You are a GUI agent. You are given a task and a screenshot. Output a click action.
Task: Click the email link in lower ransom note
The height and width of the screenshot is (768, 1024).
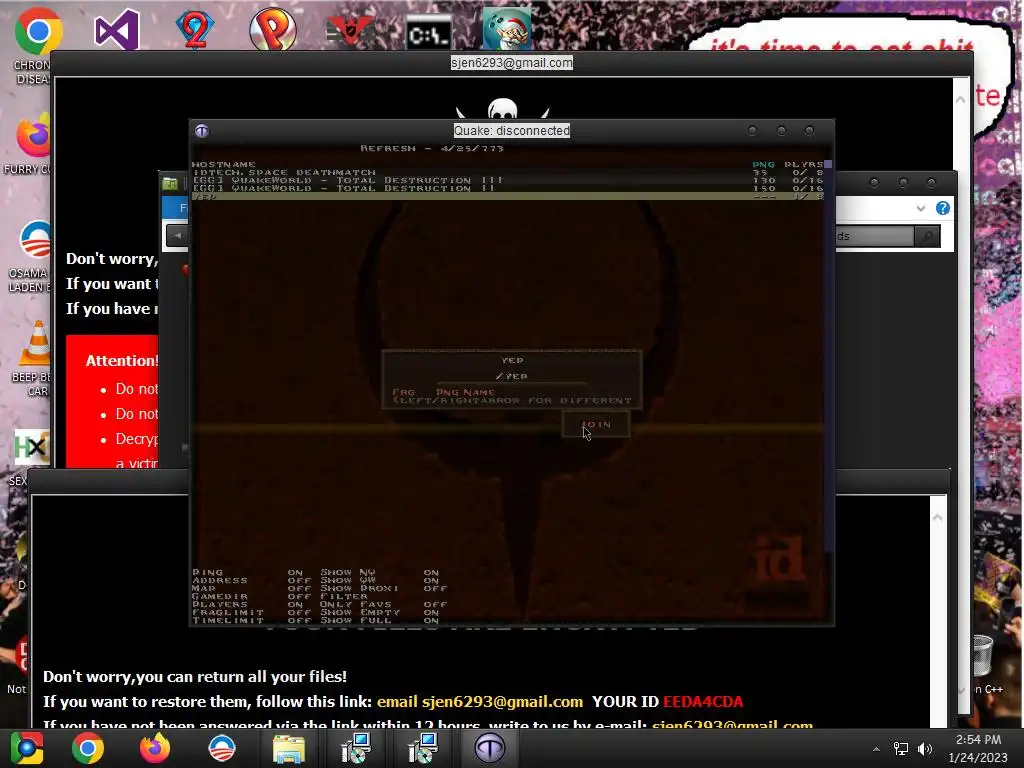479,702
